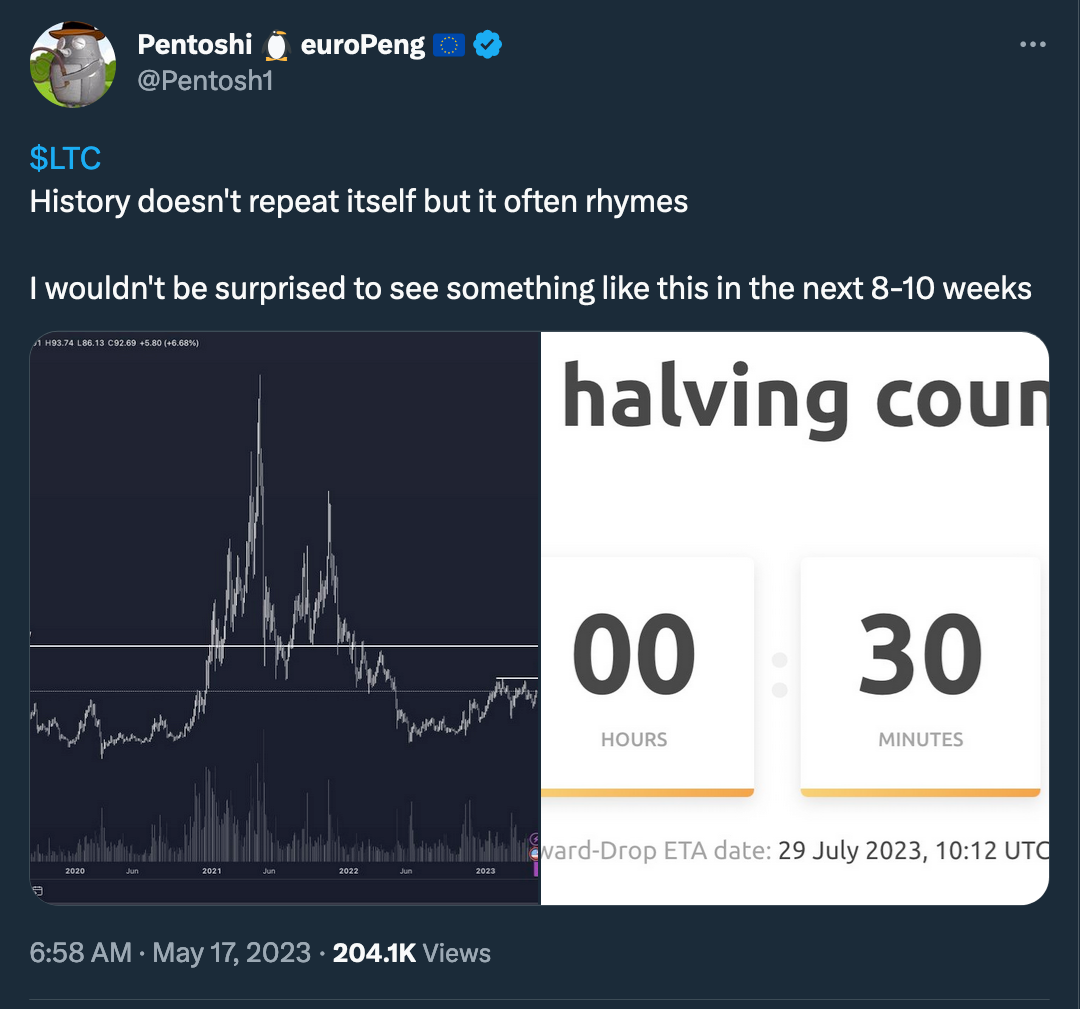Viewport: 1088px width, 1018px height.
Task: Click the 2021 label on chart axis
Action: [x=212, y=870]
